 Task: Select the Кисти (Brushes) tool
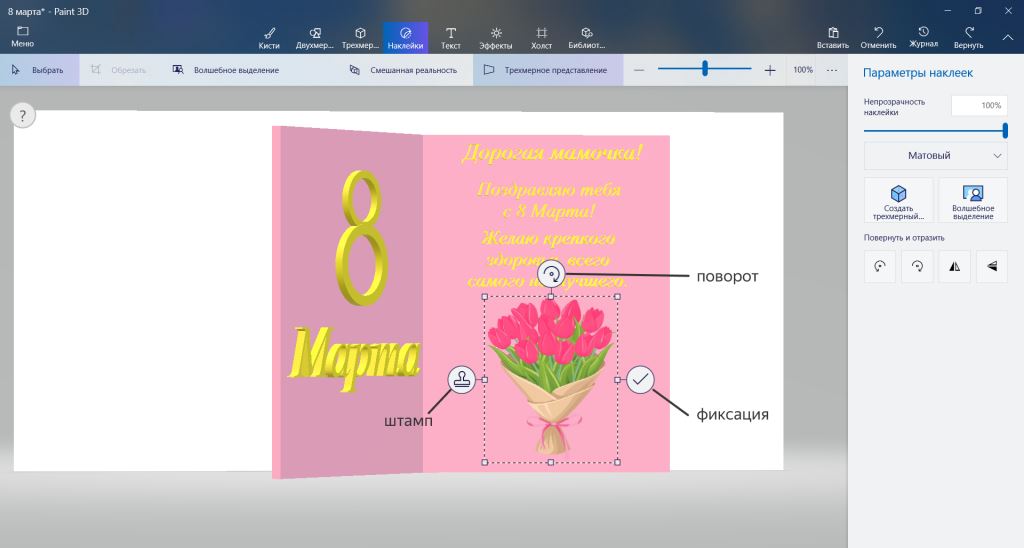pos(269,37)
